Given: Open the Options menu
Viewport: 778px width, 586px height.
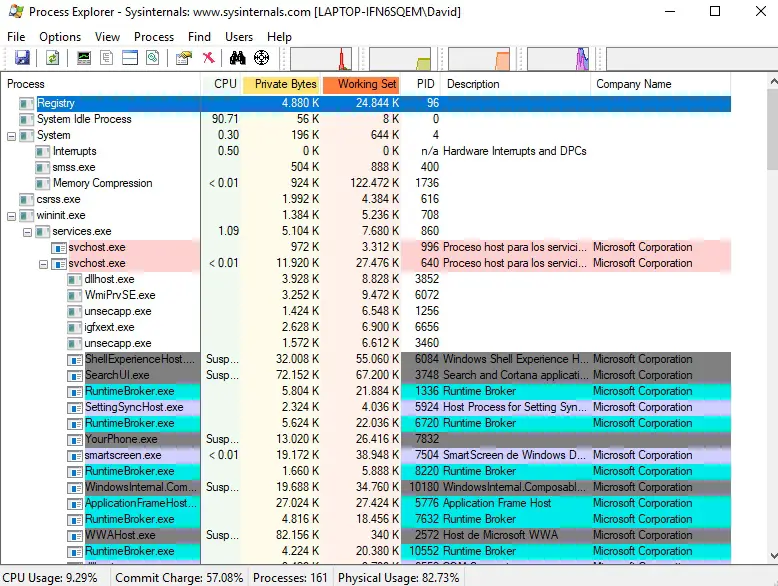Looking at the screenshot, I should [60, 37].
